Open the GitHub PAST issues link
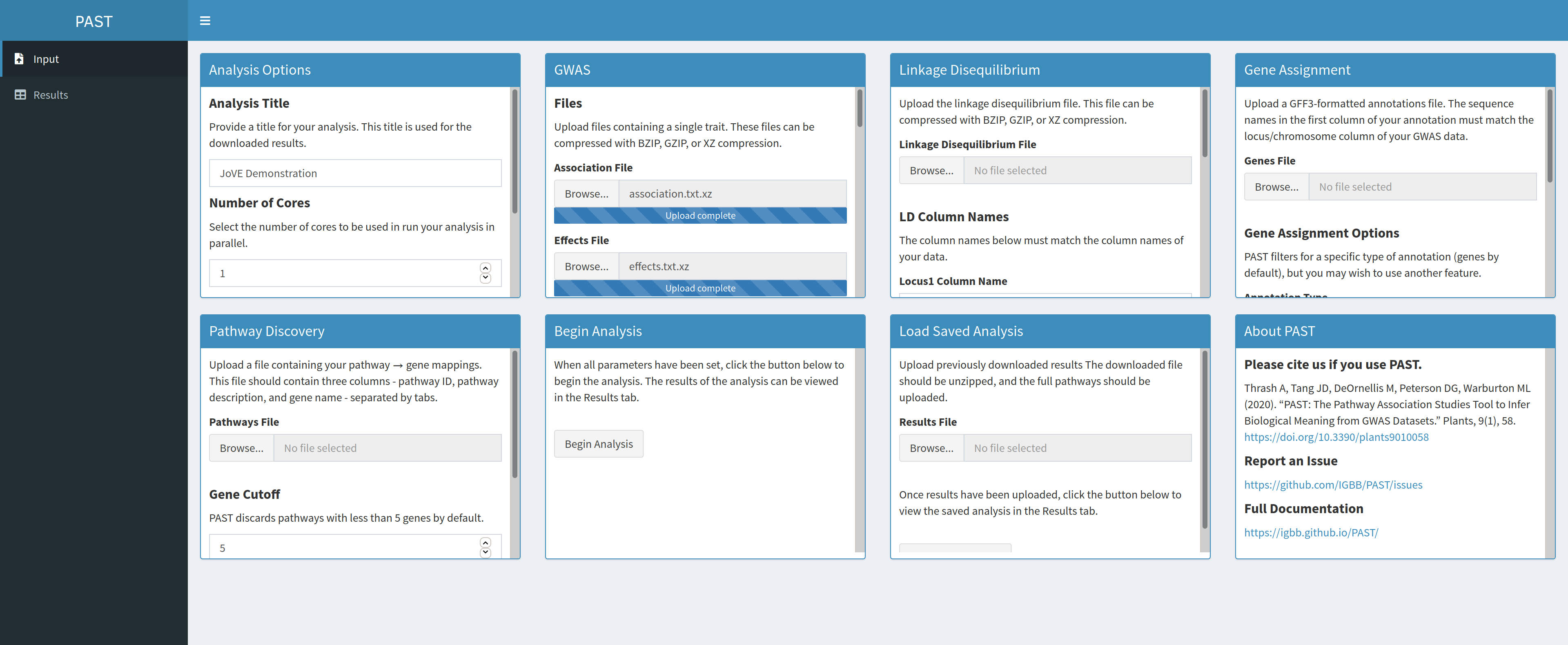1568x645 pixels. pyautogui.click(x=1332, y=485)
